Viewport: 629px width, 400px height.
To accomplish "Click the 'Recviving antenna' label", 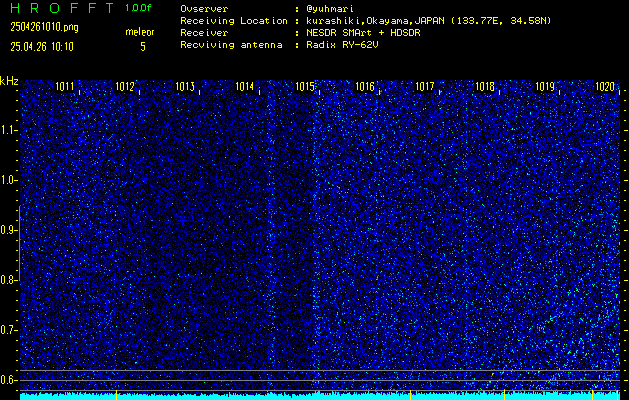I will [x=231, y=45].
